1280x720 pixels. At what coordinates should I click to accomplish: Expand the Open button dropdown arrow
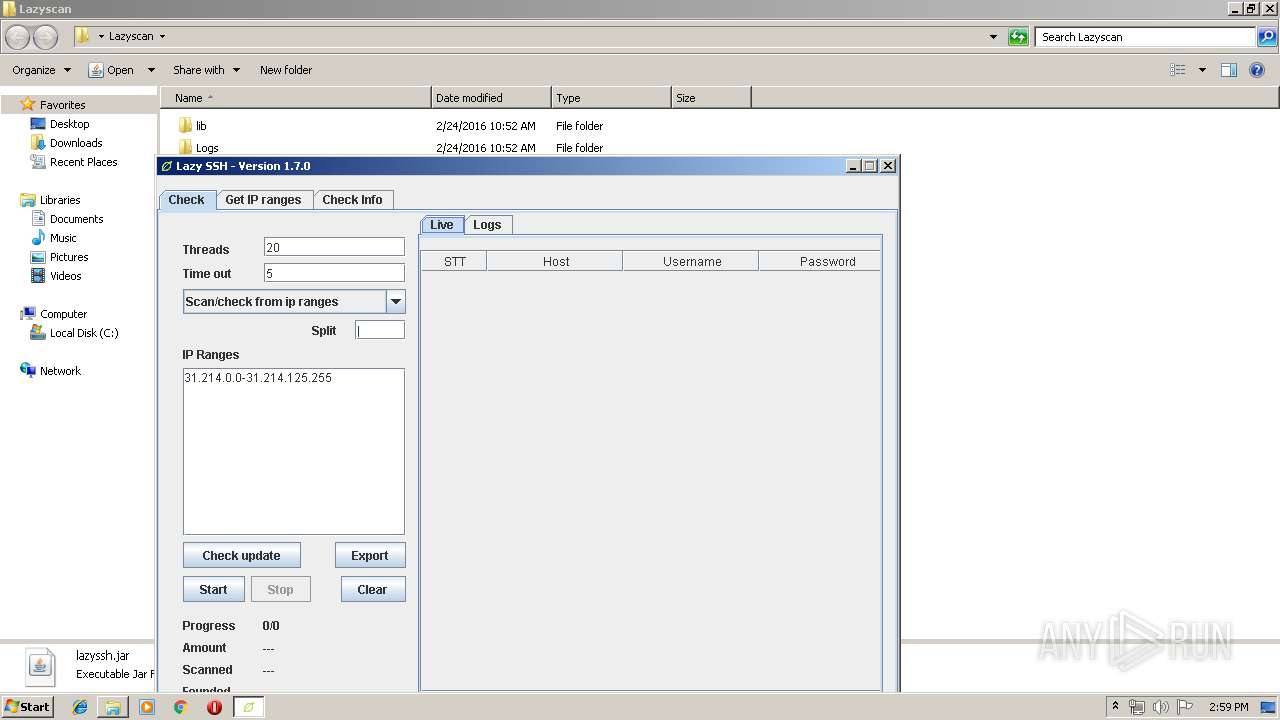(151, 70)
